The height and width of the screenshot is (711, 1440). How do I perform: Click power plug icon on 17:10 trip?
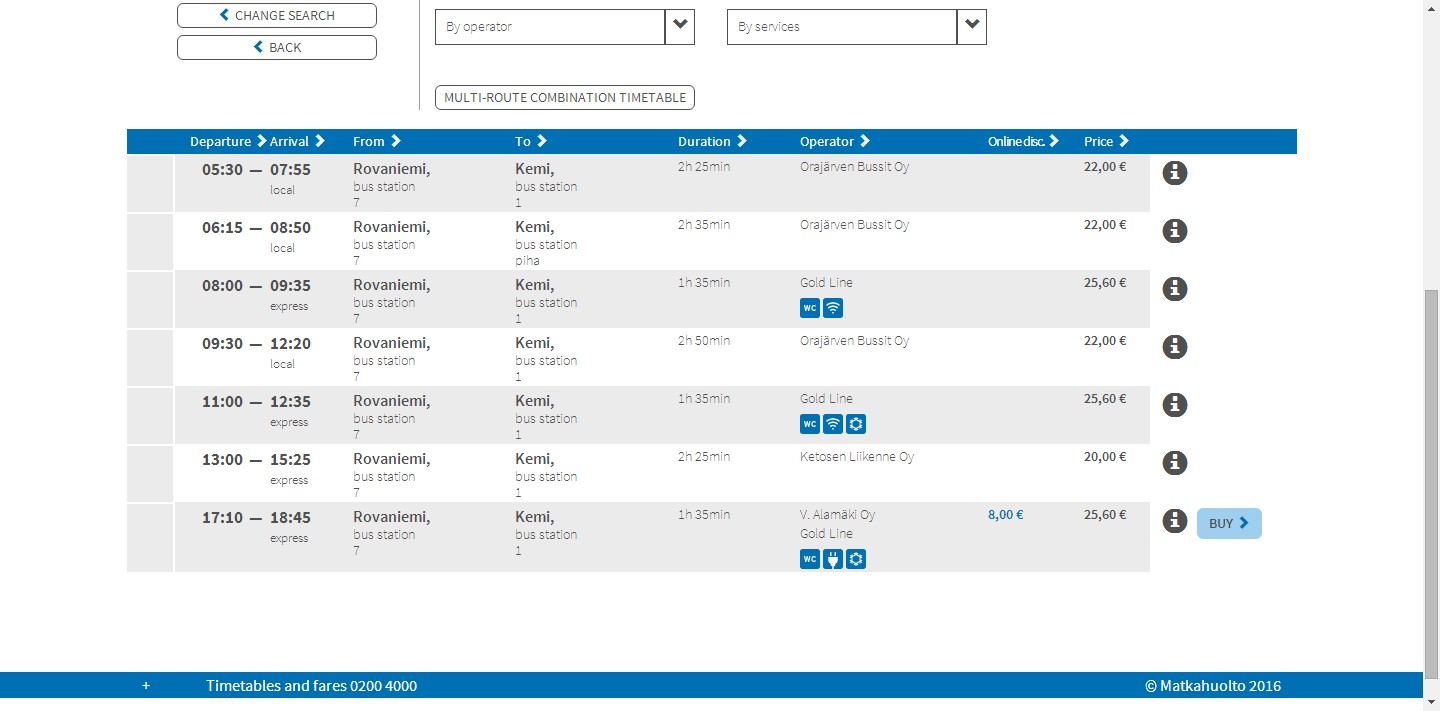pos(833,559)
